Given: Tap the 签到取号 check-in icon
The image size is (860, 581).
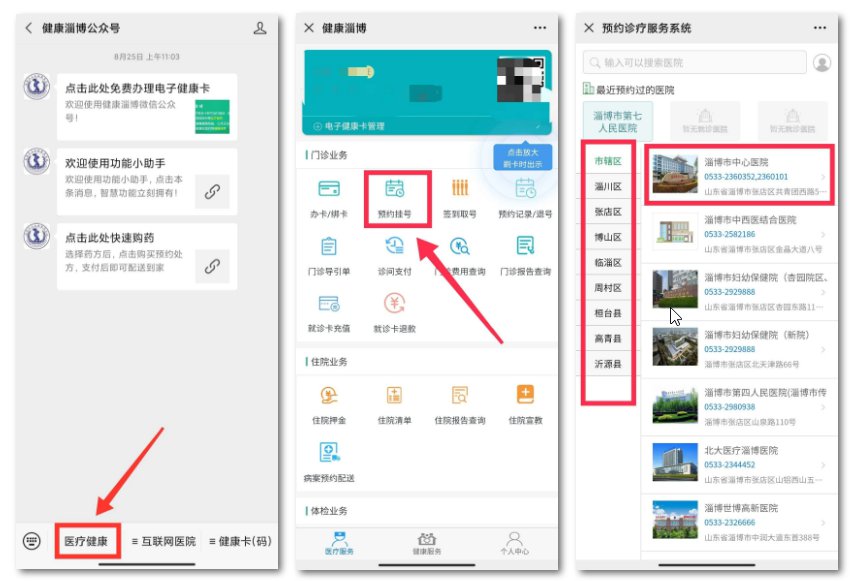Looking at the screenshot, I should (460, 188).
